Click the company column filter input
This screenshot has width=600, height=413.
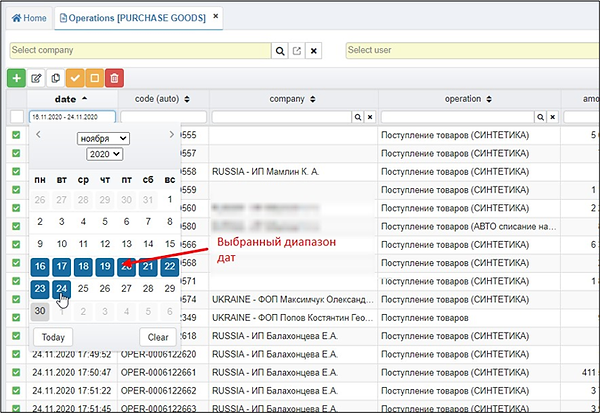[282, 117]
